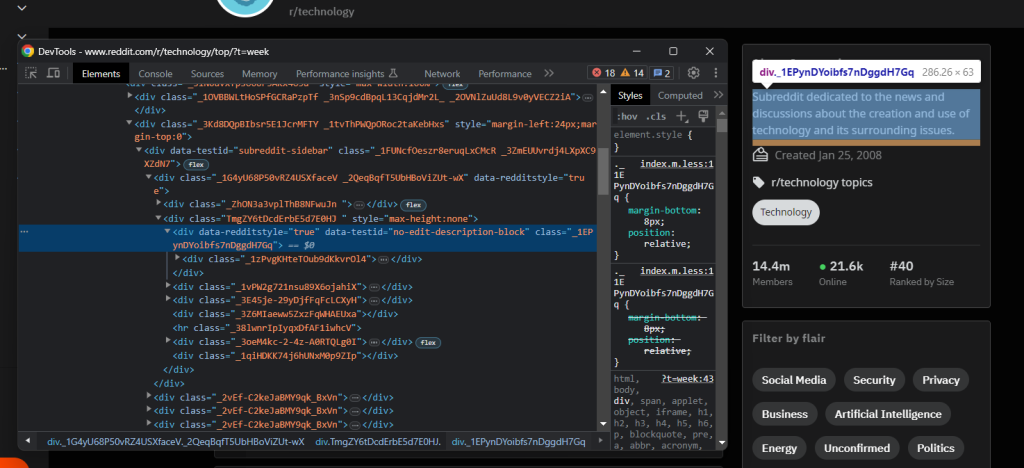The height and width of the screenshot is (468, 1024).
Task: Switch to the Computed styles tab
Action: click(x=680, y=95)
